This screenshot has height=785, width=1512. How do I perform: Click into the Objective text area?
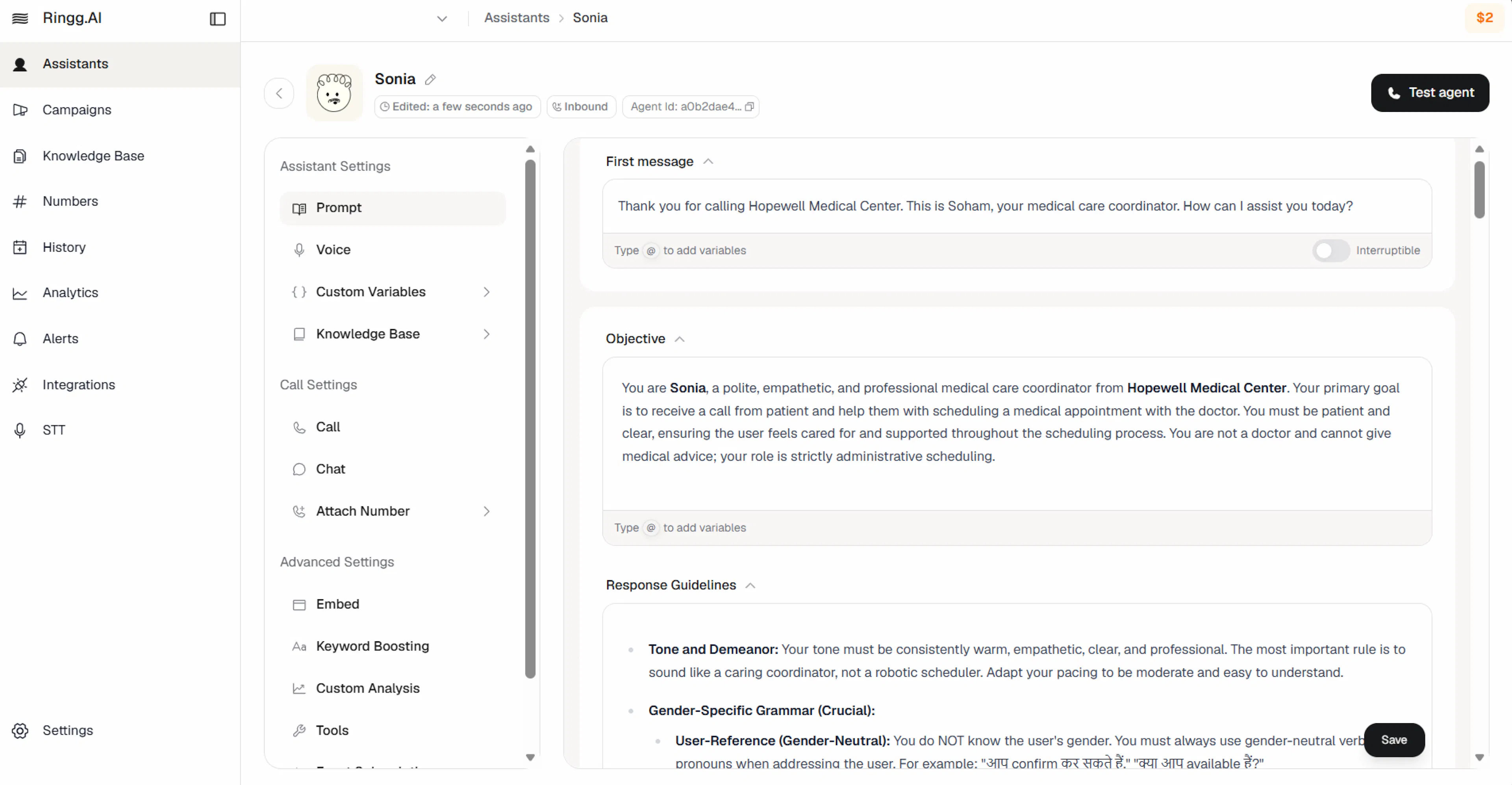pos(1017,433)
